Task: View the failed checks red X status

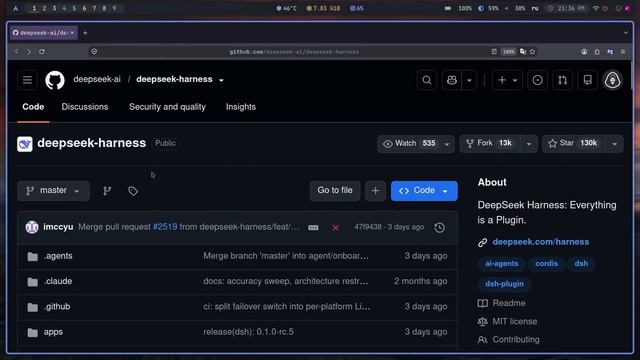Action: coord(336,227)
